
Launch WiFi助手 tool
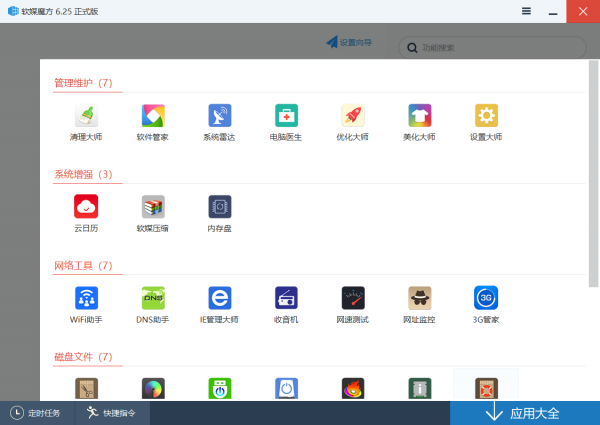[86, 298]
